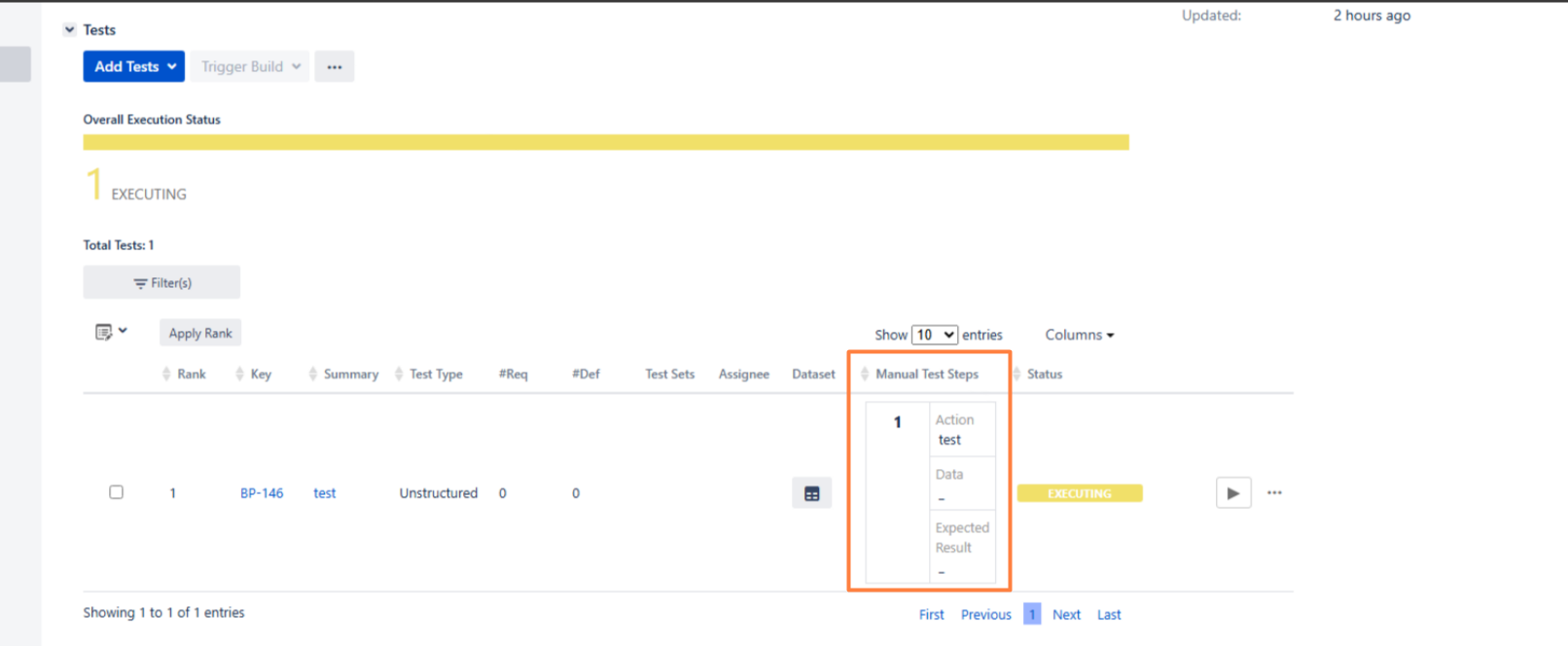This screenshot has height=646, width=1568.
Task: Open the bulk actions list icon
Action: [x=110, y=333]
